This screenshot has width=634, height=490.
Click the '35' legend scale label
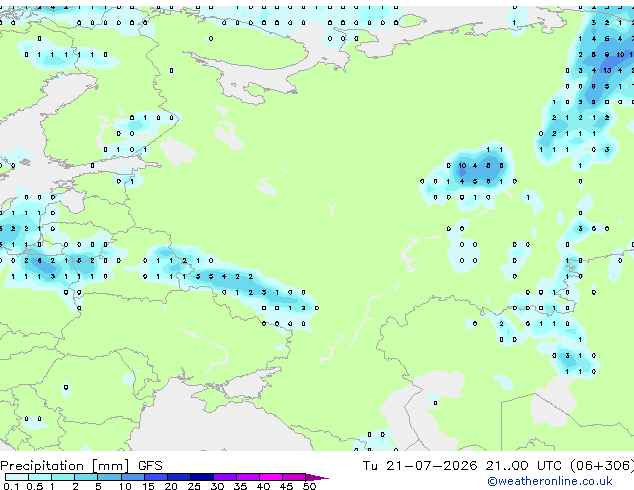pyautogui.click(x=240, y=486)
